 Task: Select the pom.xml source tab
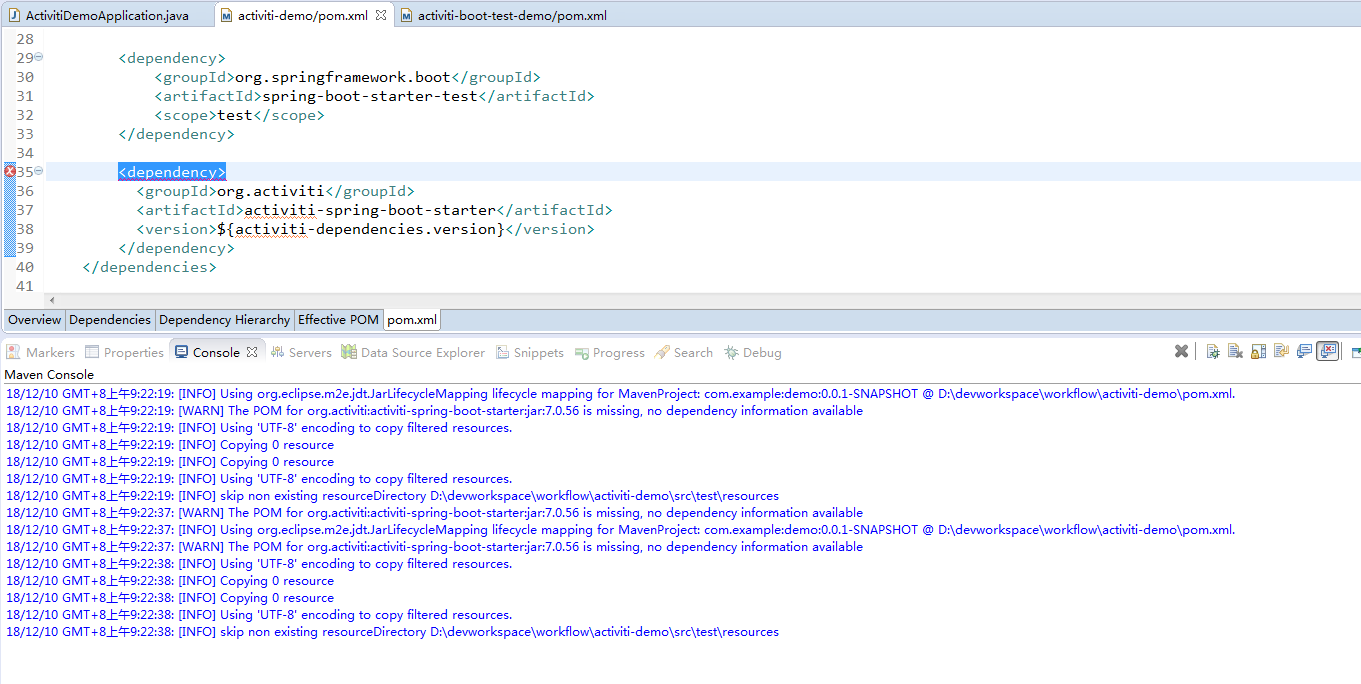412,320
